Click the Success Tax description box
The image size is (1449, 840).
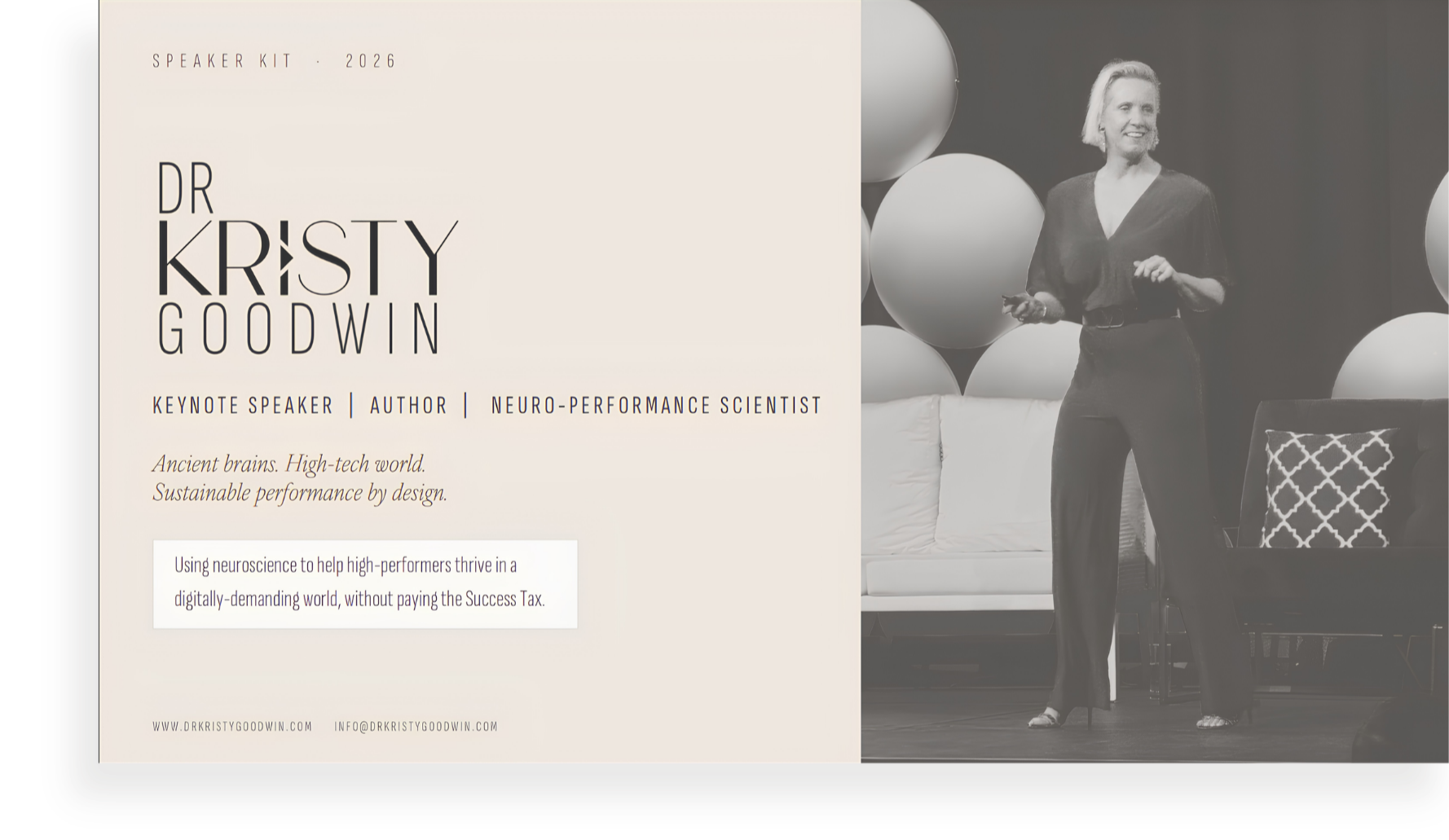point(365,583)
